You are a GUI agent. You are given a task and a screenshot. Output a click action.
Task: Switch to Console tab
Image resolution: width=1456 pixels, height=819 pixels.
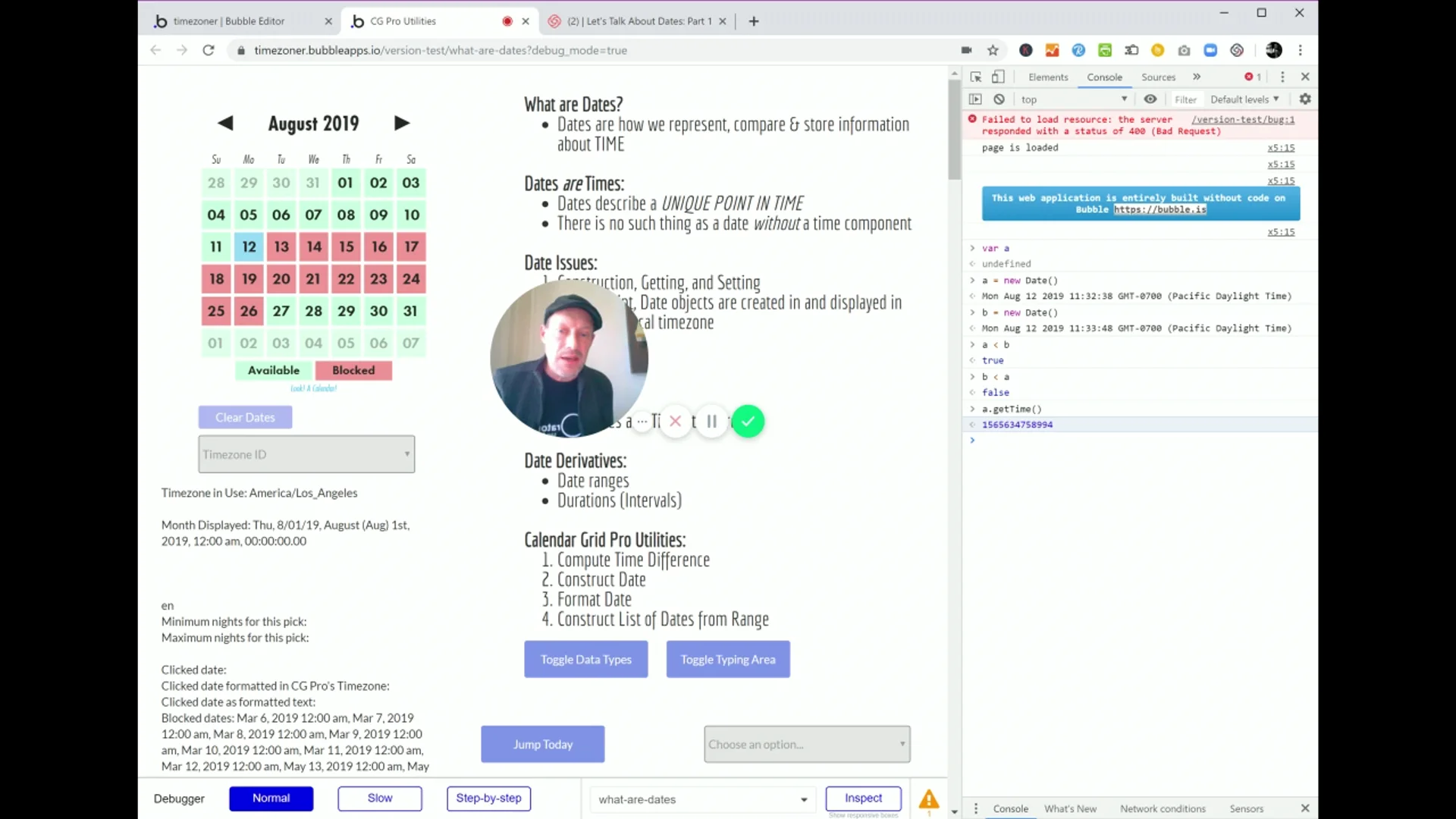click(x=1104, y=77)
